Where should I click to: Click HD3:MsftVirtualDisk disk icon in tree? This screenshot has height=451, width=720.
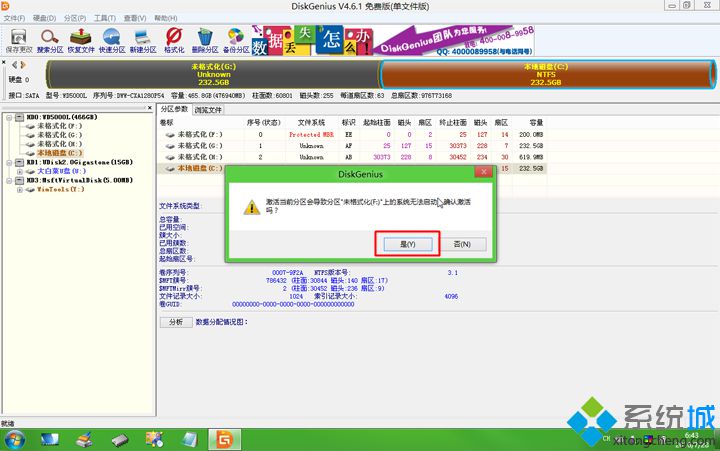(19, 180)
